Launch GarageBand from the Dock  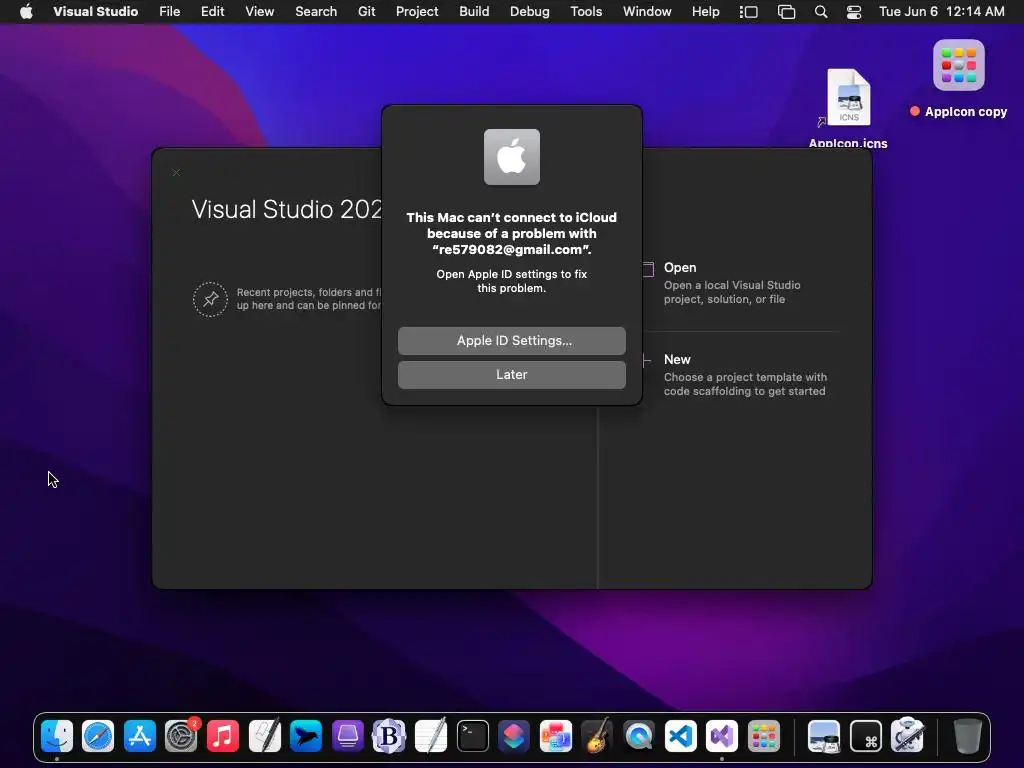click(x=598, y=736)
